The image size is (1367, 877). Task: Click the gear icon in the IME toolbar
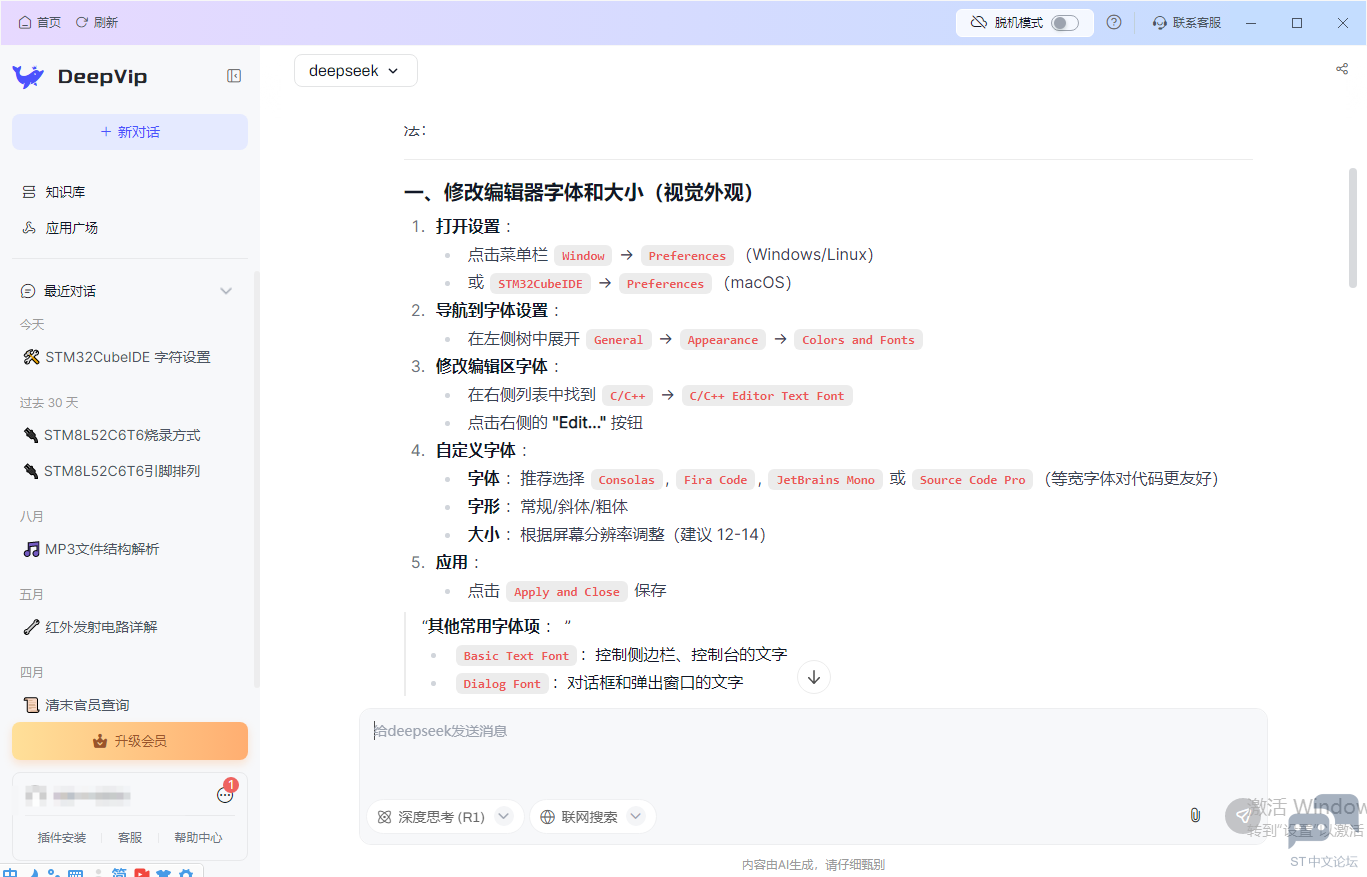[x=185, y=874]
